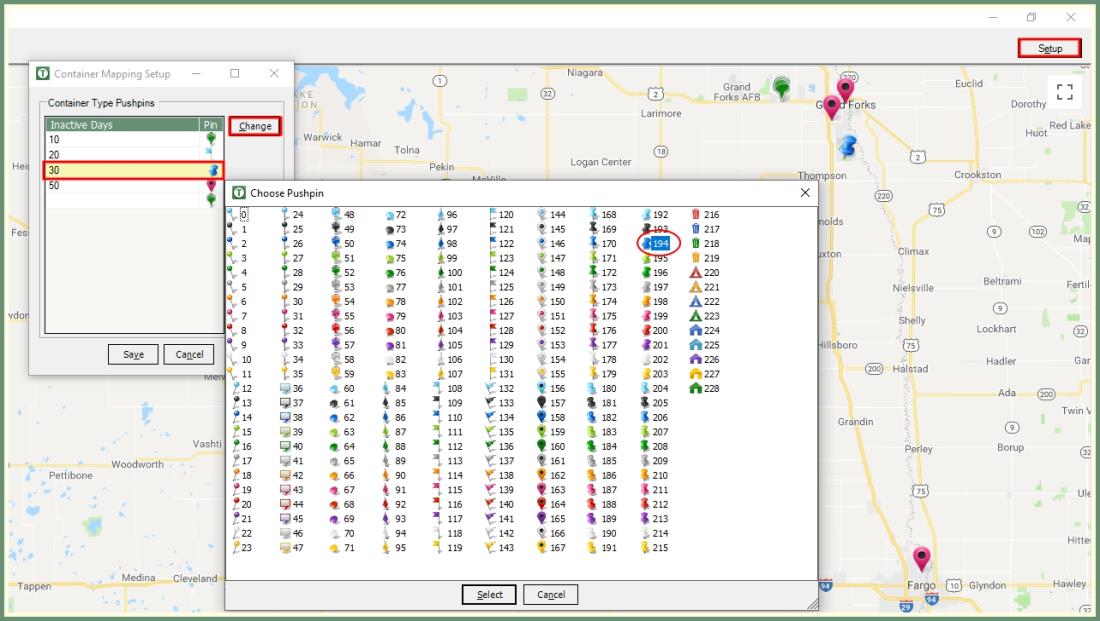This screenshot has width=1100, height=621.
Task: Pick the red balloon pushpin 164
Action: [x=551, y=504]
